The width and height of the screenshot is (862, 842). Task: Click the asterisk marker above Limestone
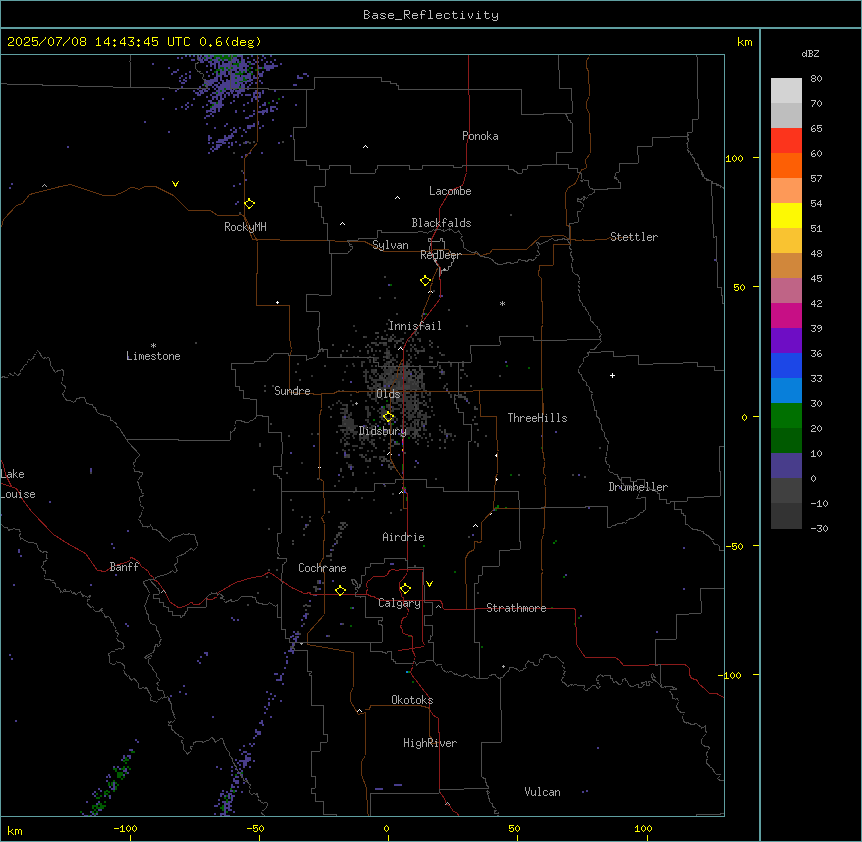153,346
